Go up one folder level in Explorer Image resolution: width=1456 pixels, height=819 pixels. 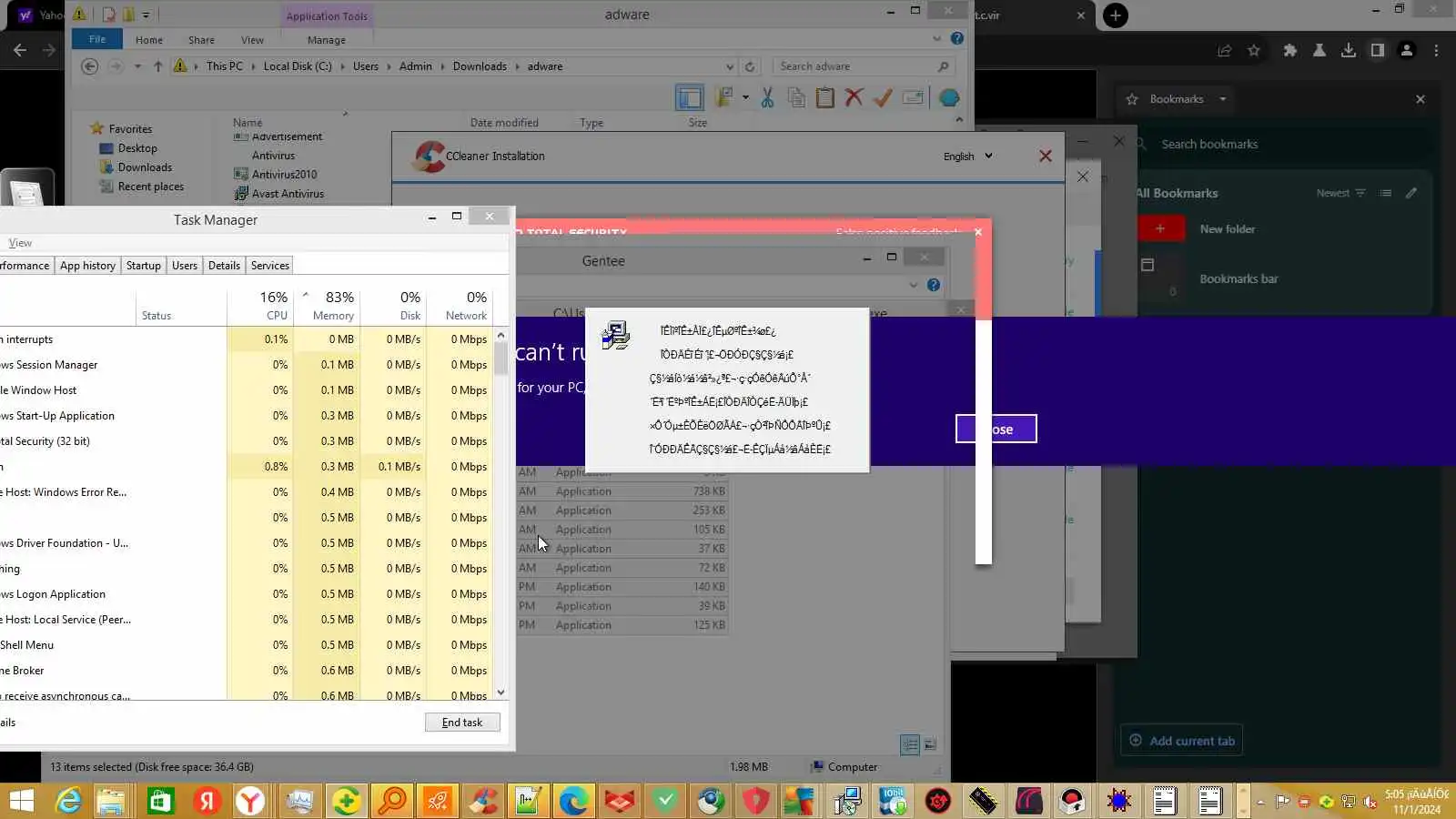[158, 66]
